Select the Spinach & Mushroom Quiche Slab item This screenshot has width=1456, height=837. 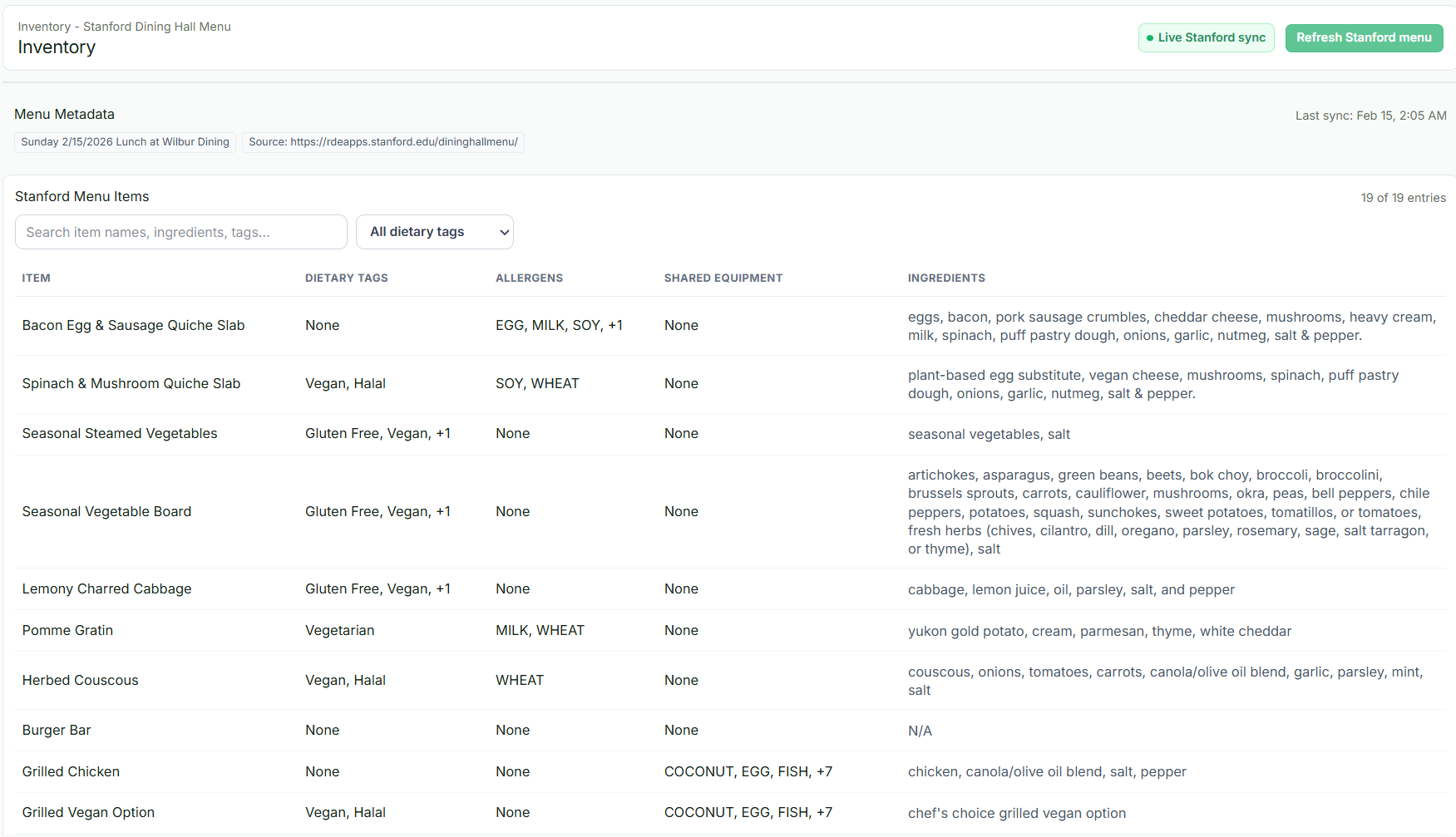[x=131, y=383]
